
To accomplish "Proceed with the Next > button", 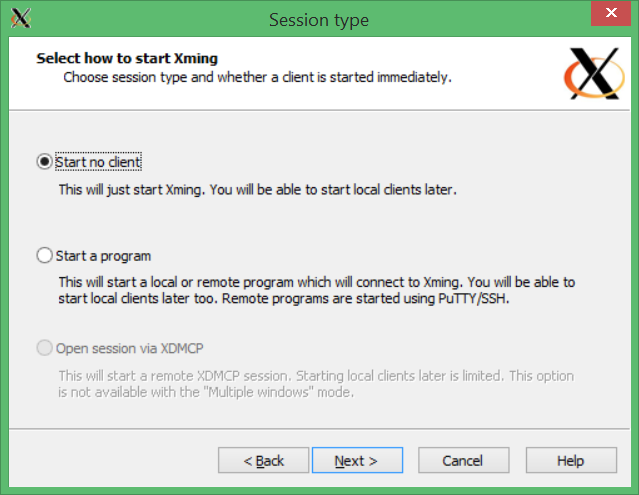I will (357, 460).
